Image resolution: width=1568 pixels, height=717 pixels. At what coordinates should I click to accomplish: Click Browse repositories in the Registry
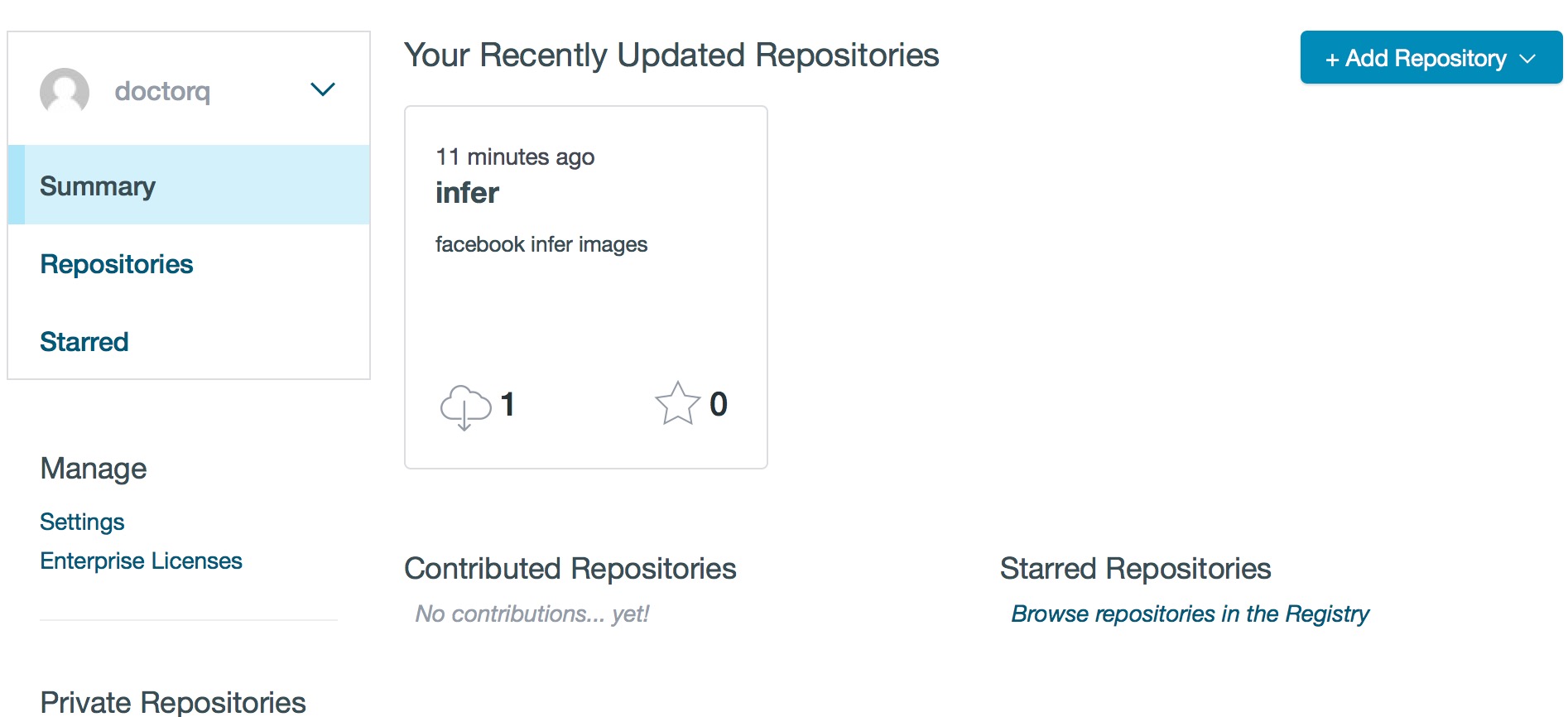click(x=1190, y=614)
